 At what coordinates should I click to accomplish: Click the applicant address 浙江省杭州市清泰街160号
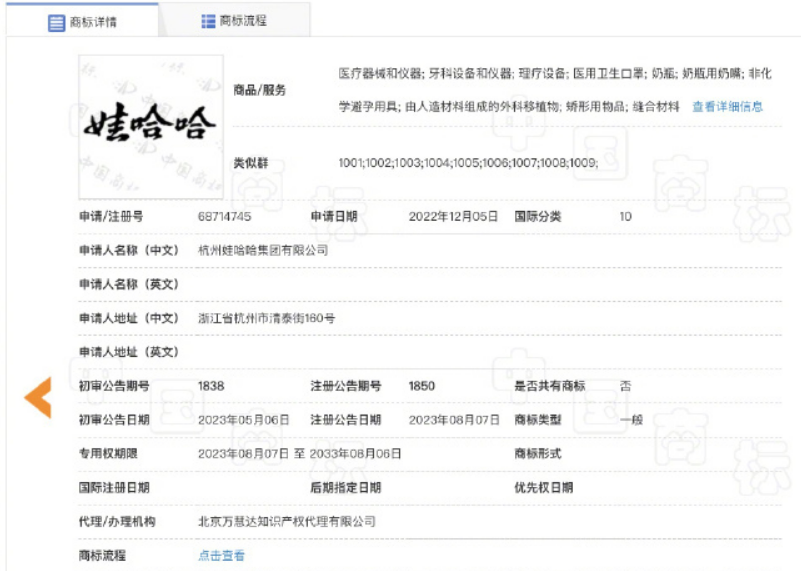click(x=267, y=318)
